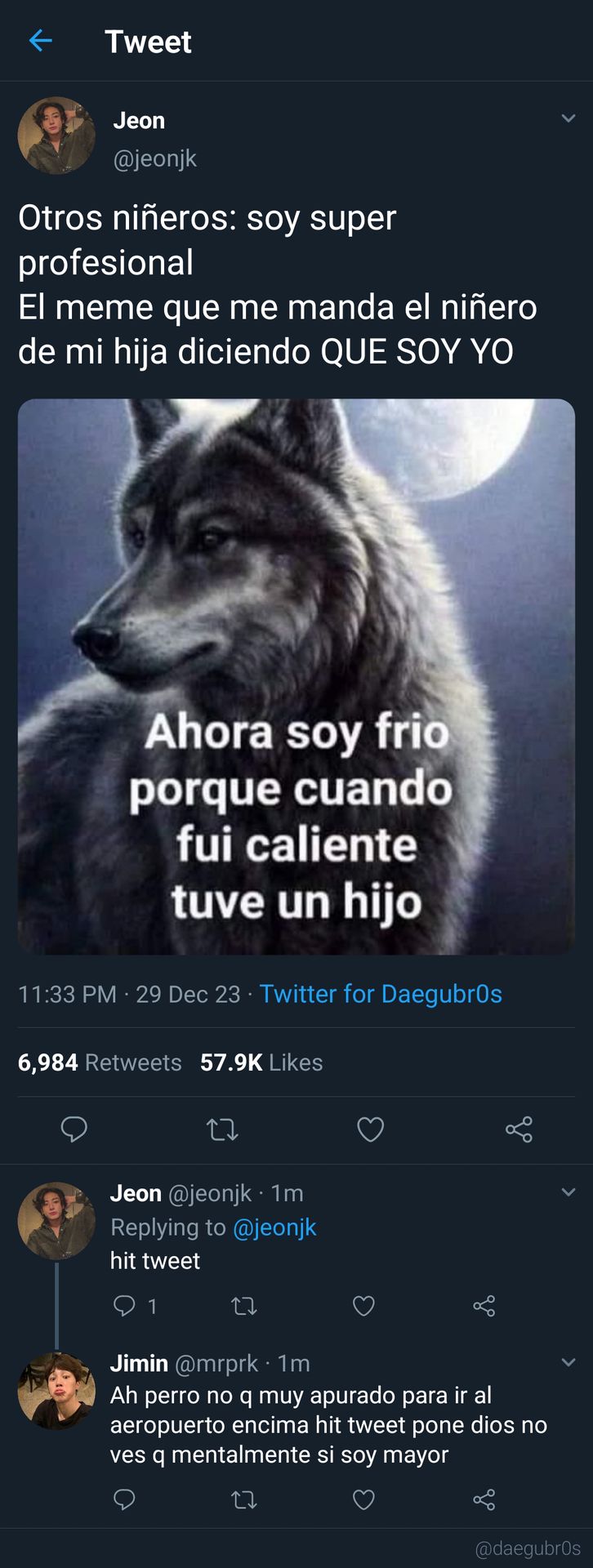Retweet the main tweet
The width and height of the screenshot is (593, 1568).
point(222,1129)
